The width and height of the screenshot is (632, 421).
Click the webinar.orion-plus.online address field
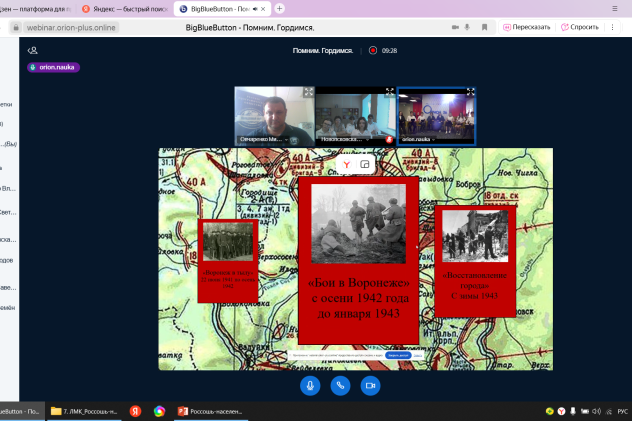[70, 27]
